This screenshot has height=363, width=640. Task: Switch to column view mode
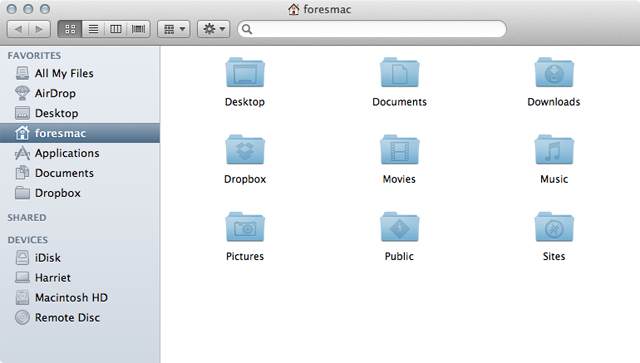(116, 29)
